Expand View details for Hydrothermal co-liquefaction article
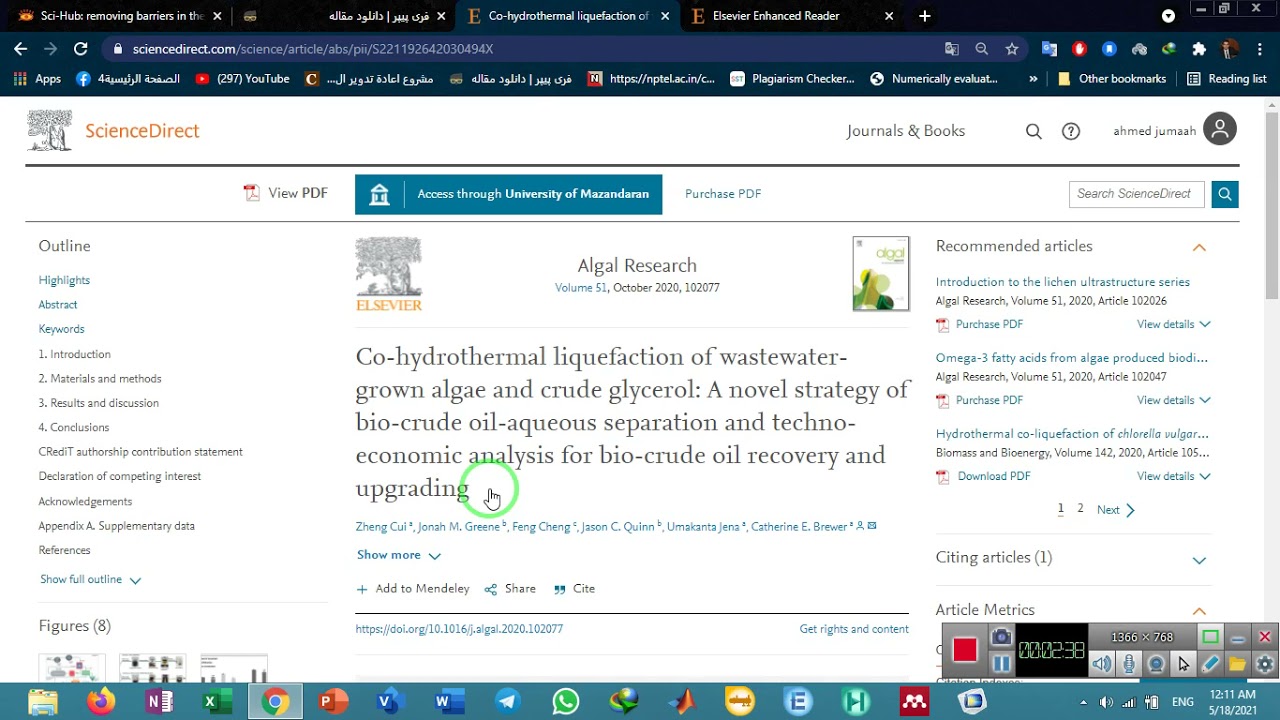Image resolution: width=1280 pixels, height=720 pixels. pos(1174,476)
